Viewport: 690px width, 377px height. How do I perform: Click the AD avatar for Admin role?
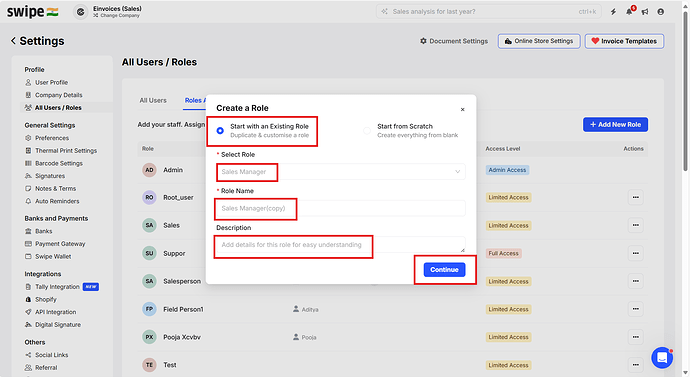149,170
